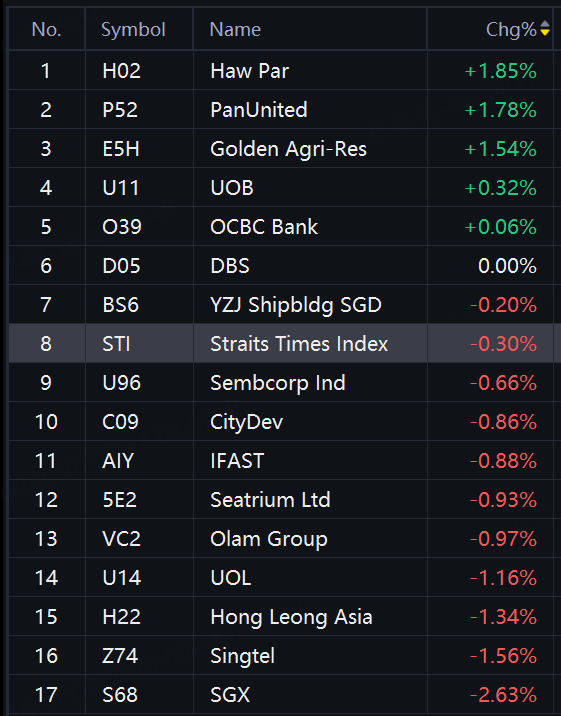Click symbol 5E2 for Seatrium Ltd

(120, 500)
